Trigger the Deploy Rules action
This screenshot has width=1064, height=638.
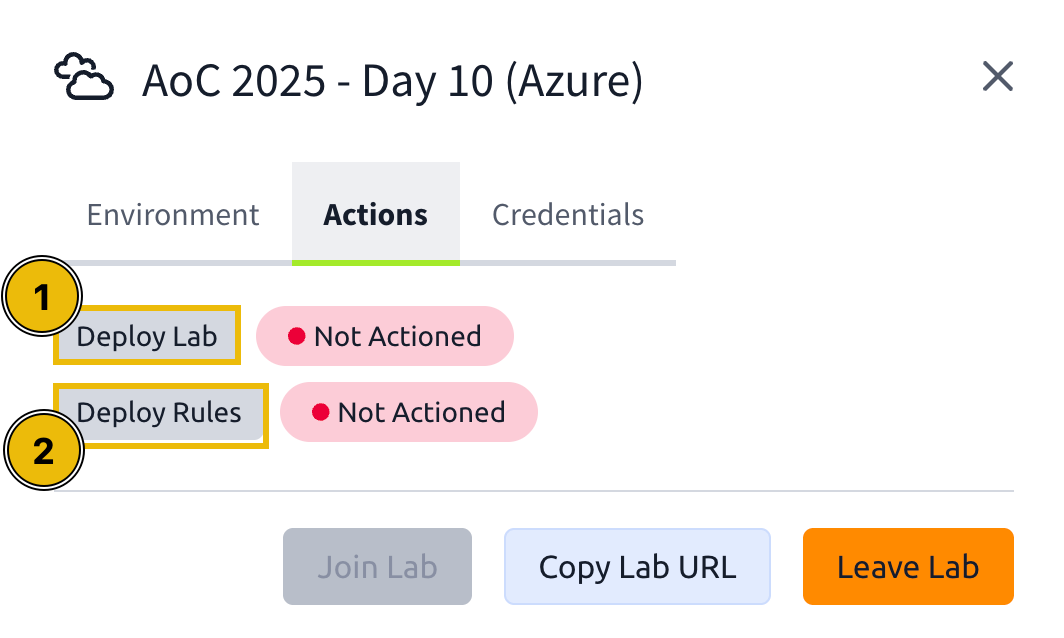160,412
